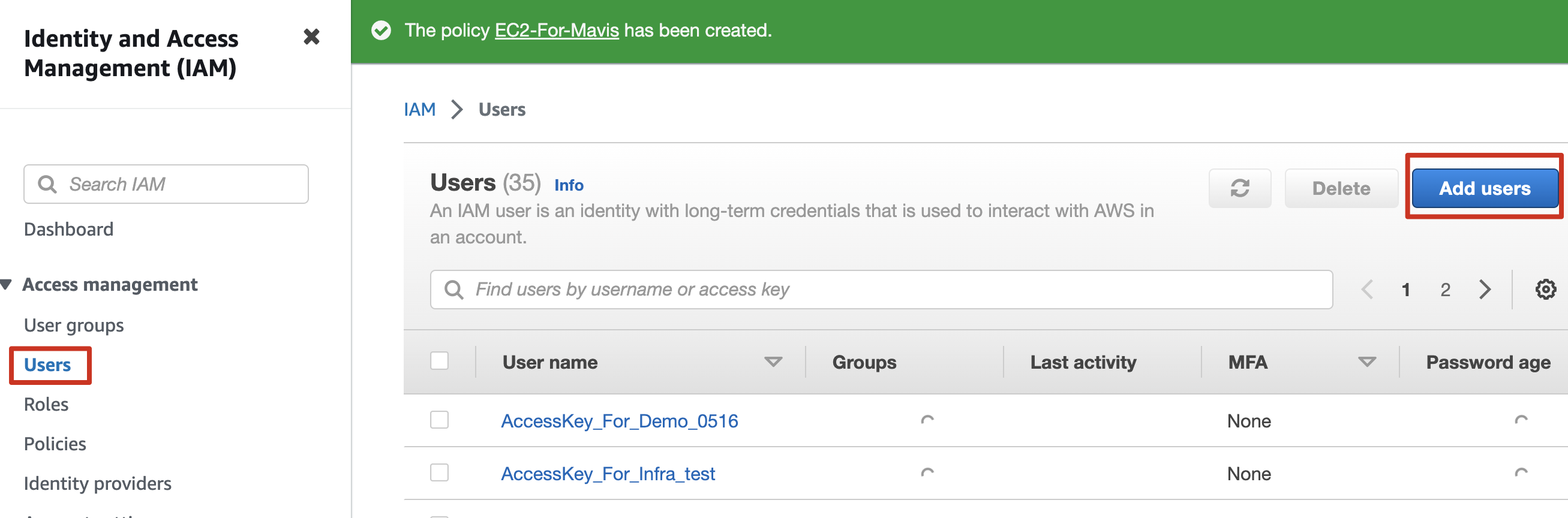The image size is (1568, 518).
Task: Sort by MFA column arrow
Action: pyautogui.click(x=1366, y=362)
